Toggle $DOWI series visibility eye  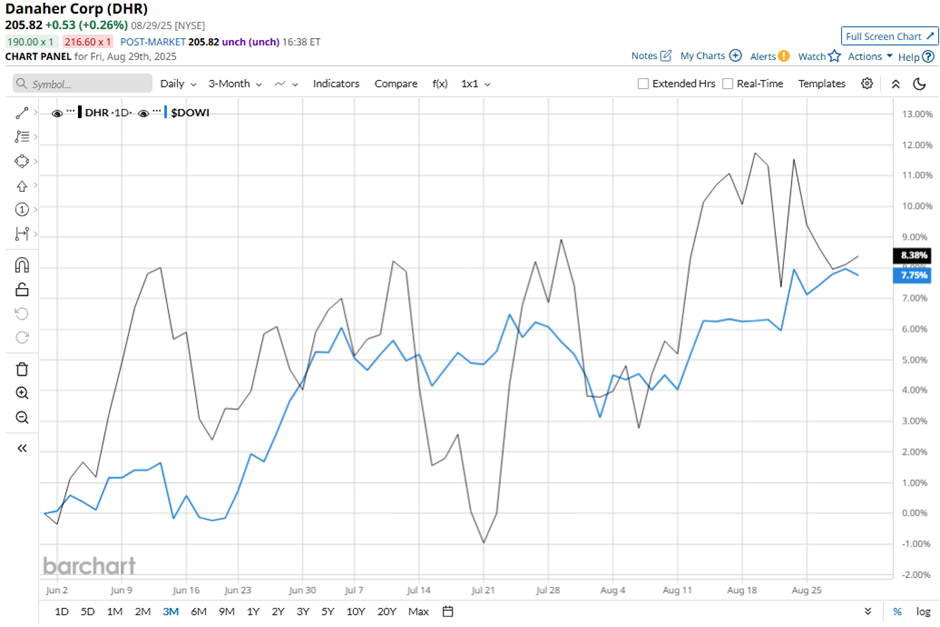(x=143, y=113)
